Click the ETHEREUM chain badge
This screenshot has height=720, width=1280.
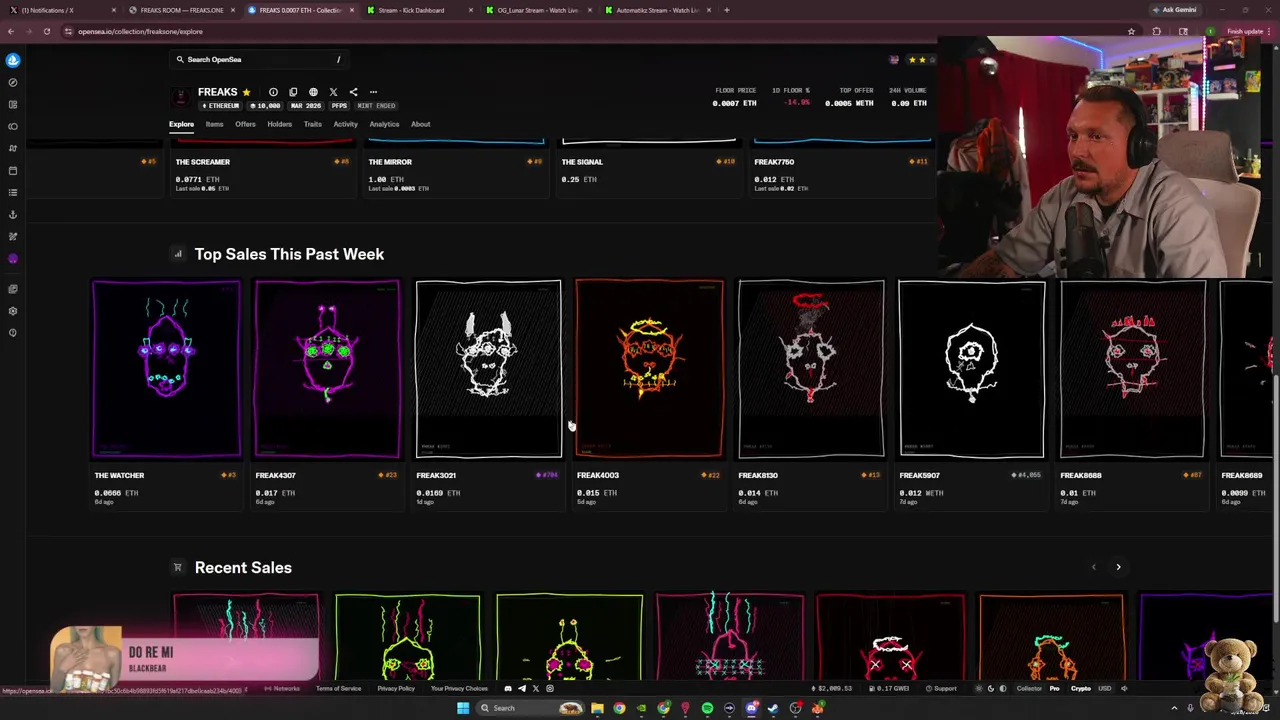click(x=221, y=106)
